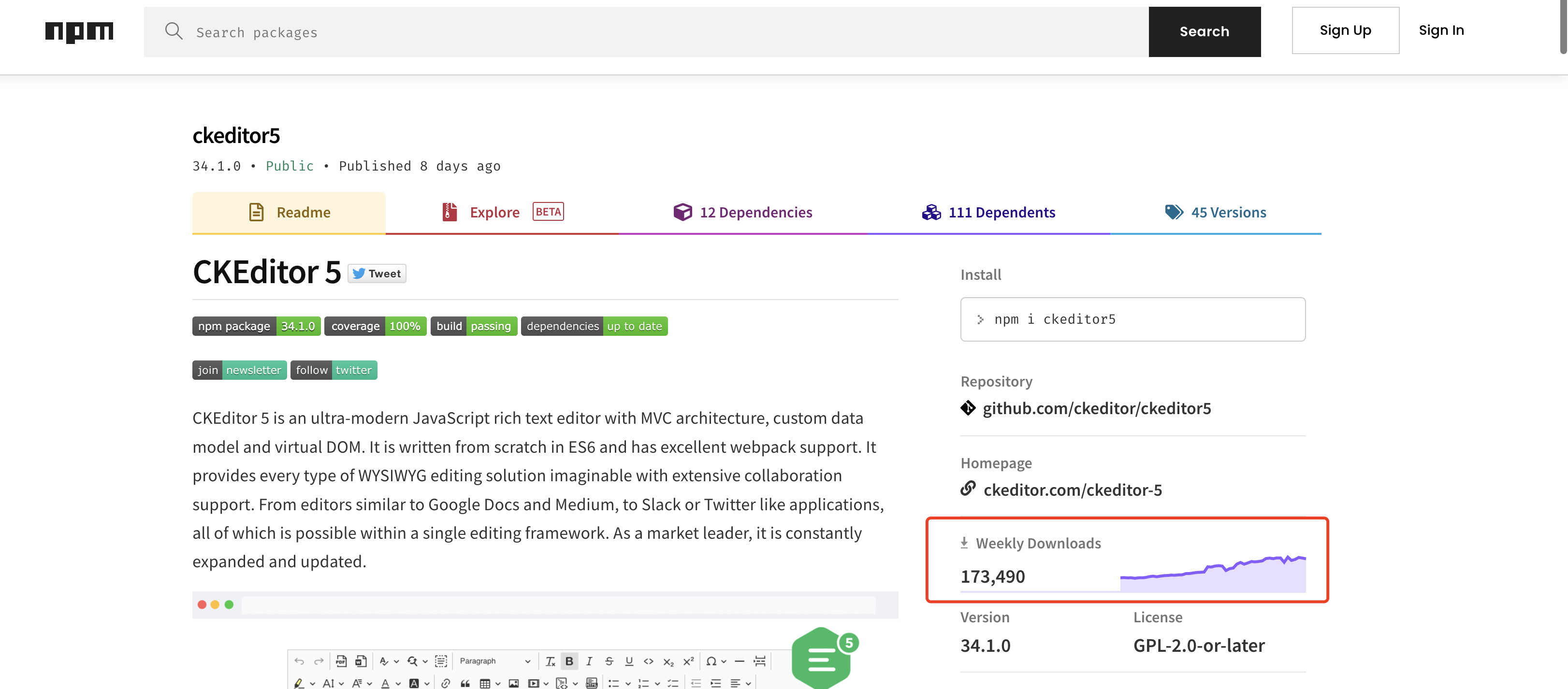Open the github.com/ckeditor/ckeditor5 repository link
The width and height of the screenshot is (1568, 689).
1096,408
